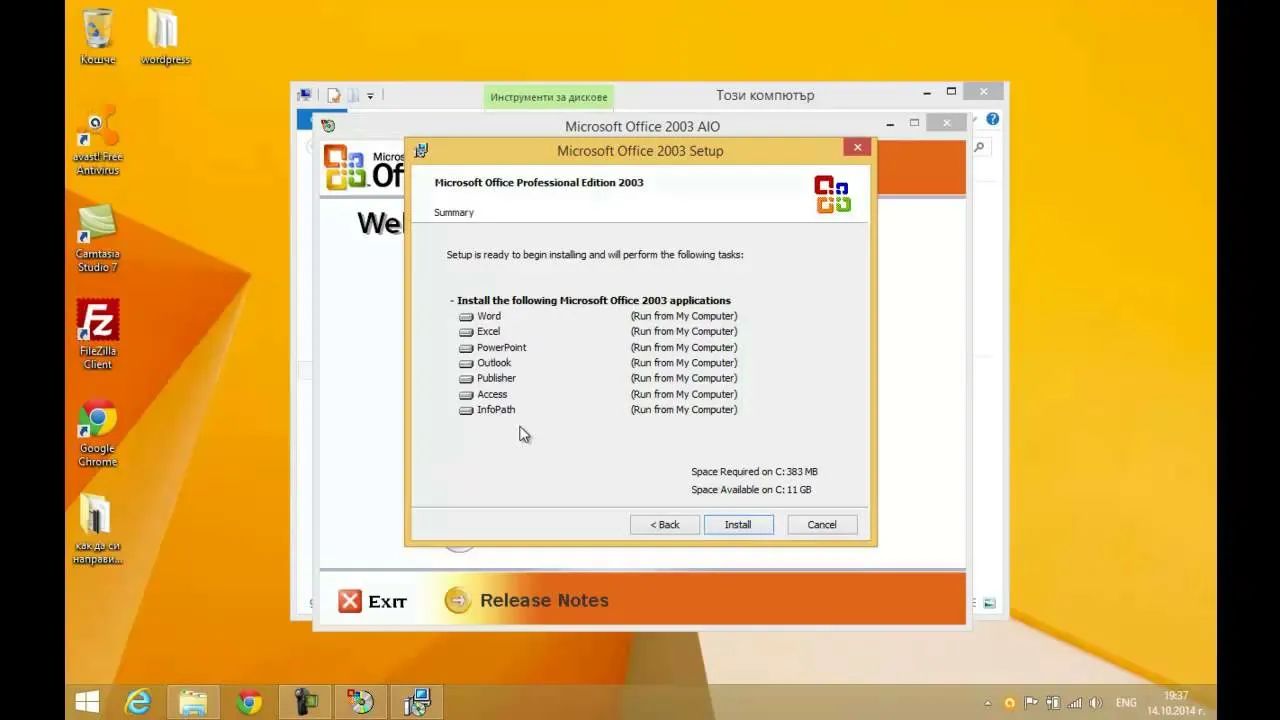The height and width of the screenshot is (720, 1280).
Task: Launch avast! Free Antivirus shortcut
Action: (x=98, y=128)
